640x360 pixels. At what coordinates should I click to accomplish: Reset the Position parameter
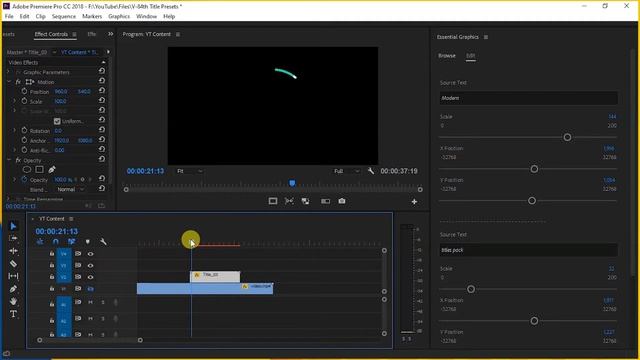[102, 91]
